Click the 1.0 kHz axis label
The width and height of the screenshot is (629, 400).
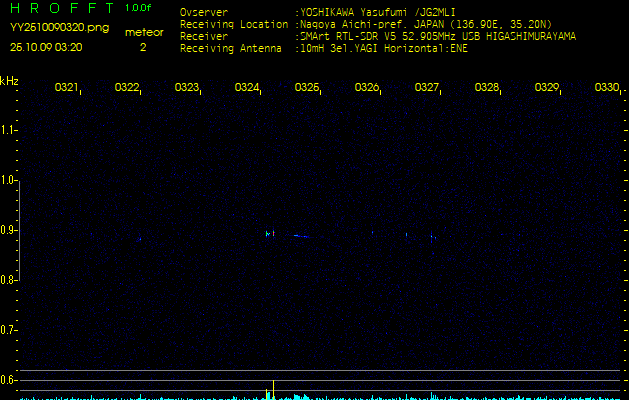pos(7,181)
